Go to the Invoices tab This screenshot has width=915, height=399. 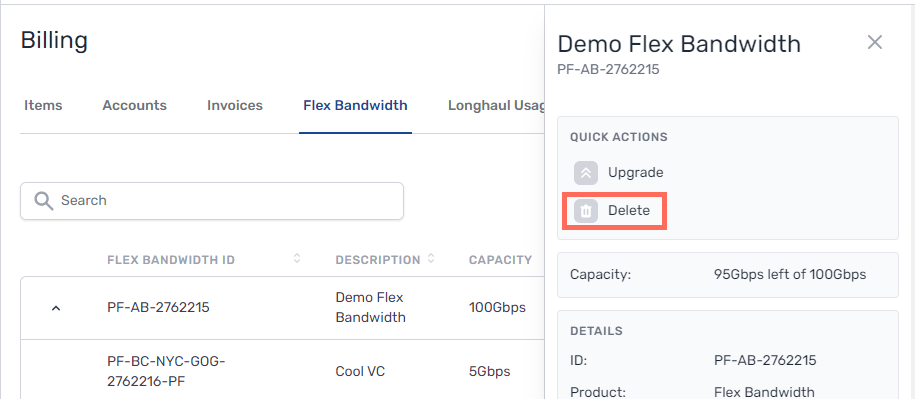[235, 106]
